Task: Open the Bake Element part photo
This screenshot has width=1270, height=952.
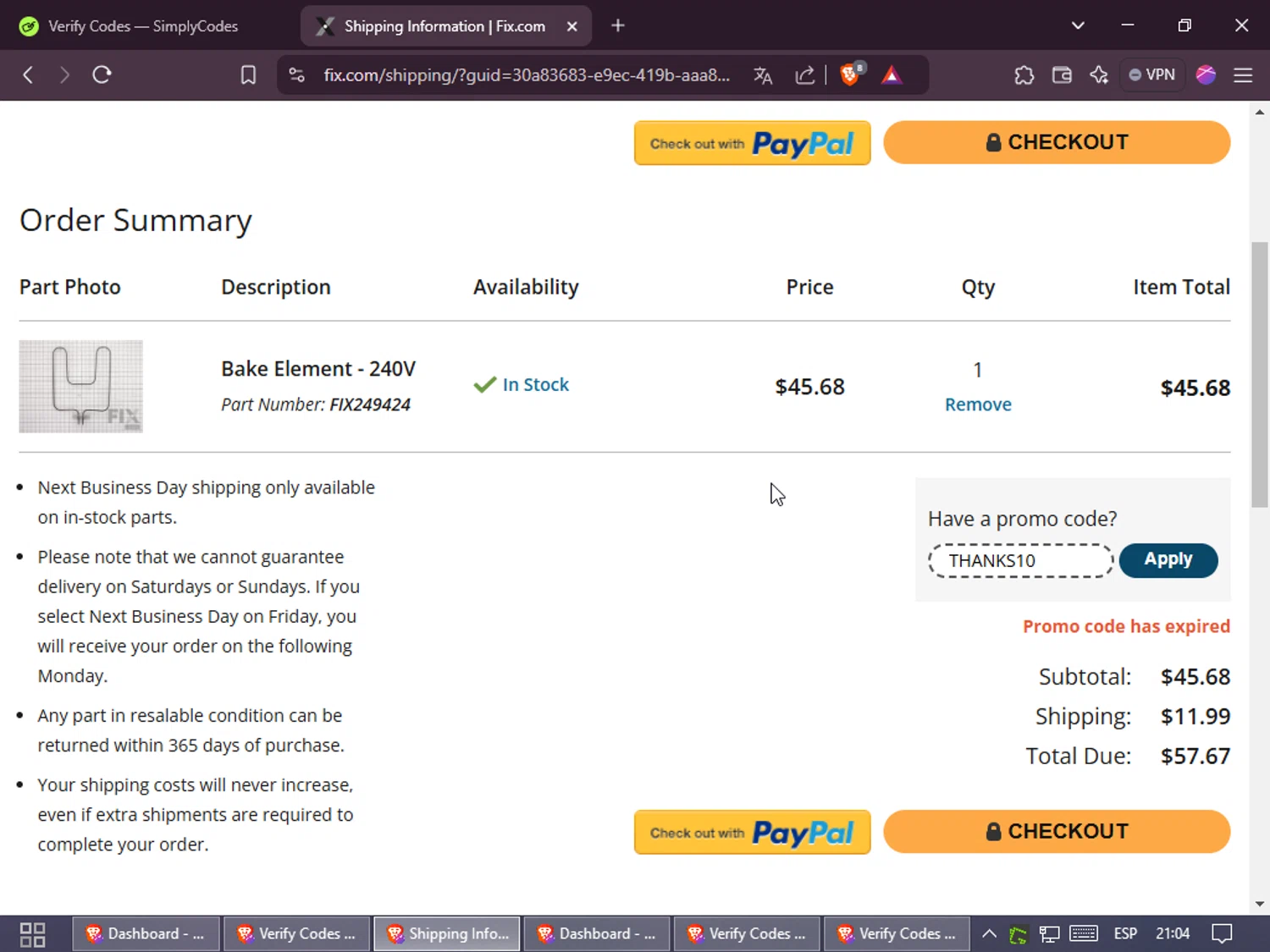Action: tap(81, 387)
